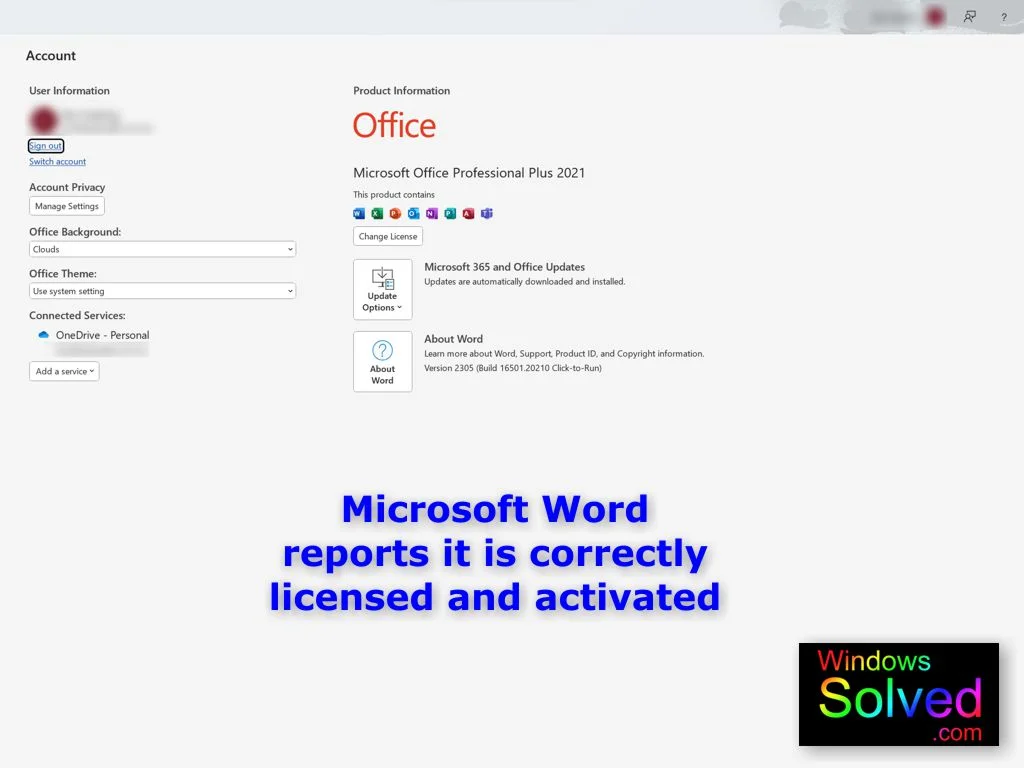The image size is (1024, 768).
Task: Click the Word app icon
Action: [359, 214]
